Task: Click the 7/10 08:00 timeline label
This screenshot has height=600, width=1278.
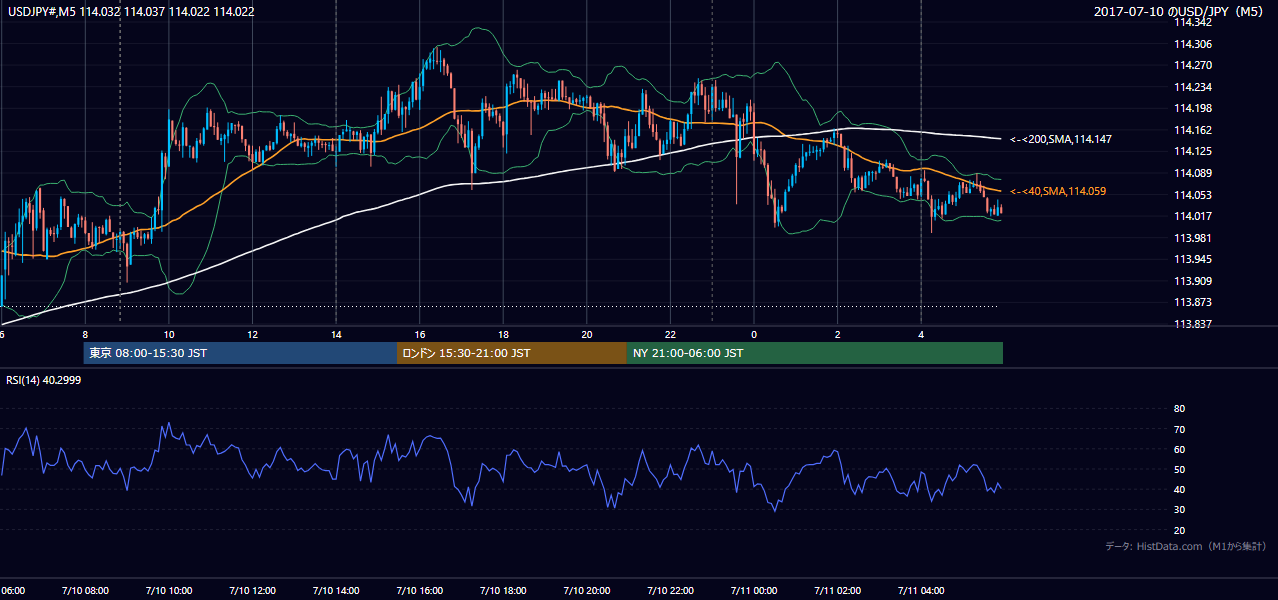Action: pos(84,591)
